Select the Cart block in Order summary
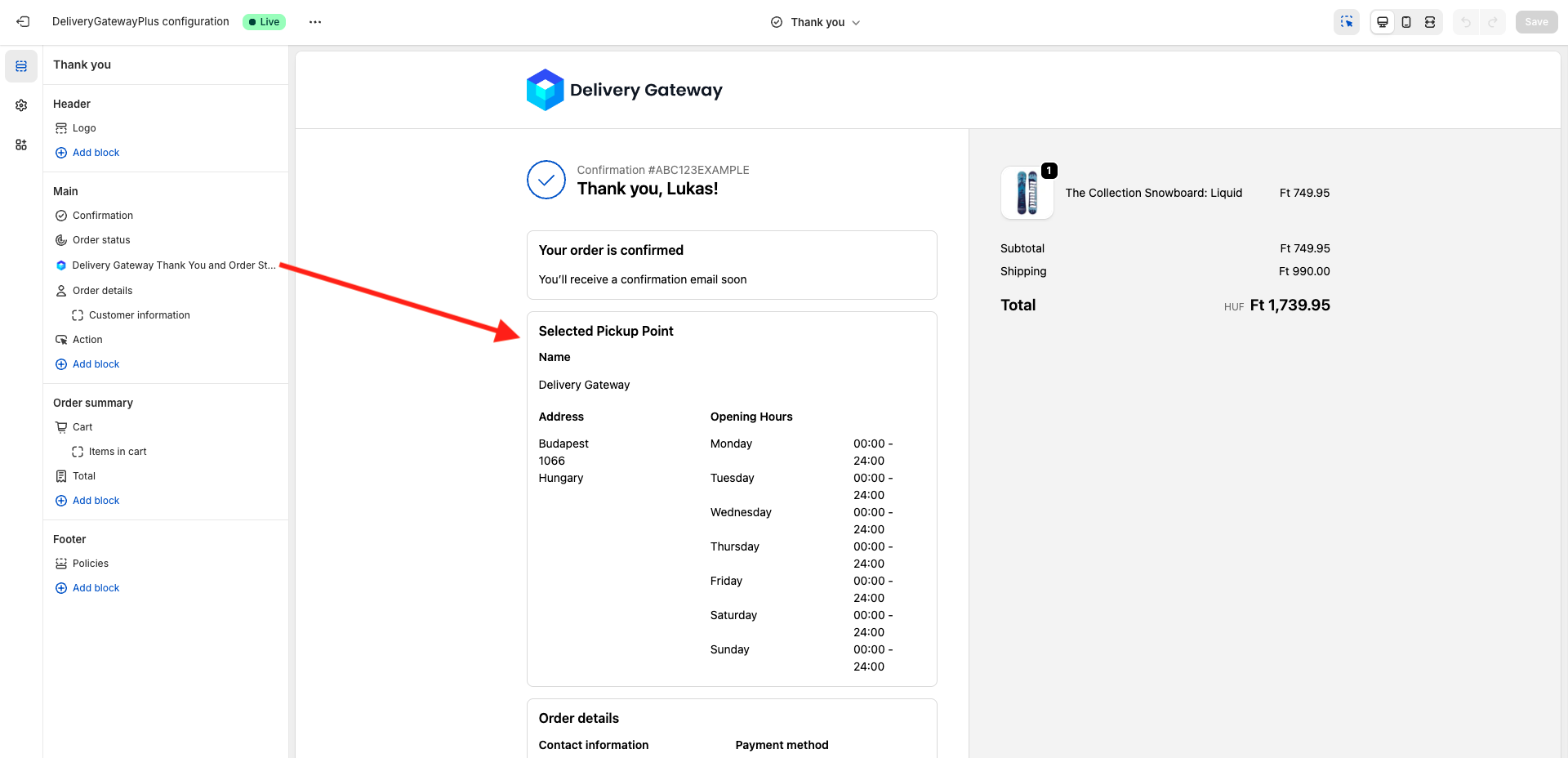 coord(82,427)
